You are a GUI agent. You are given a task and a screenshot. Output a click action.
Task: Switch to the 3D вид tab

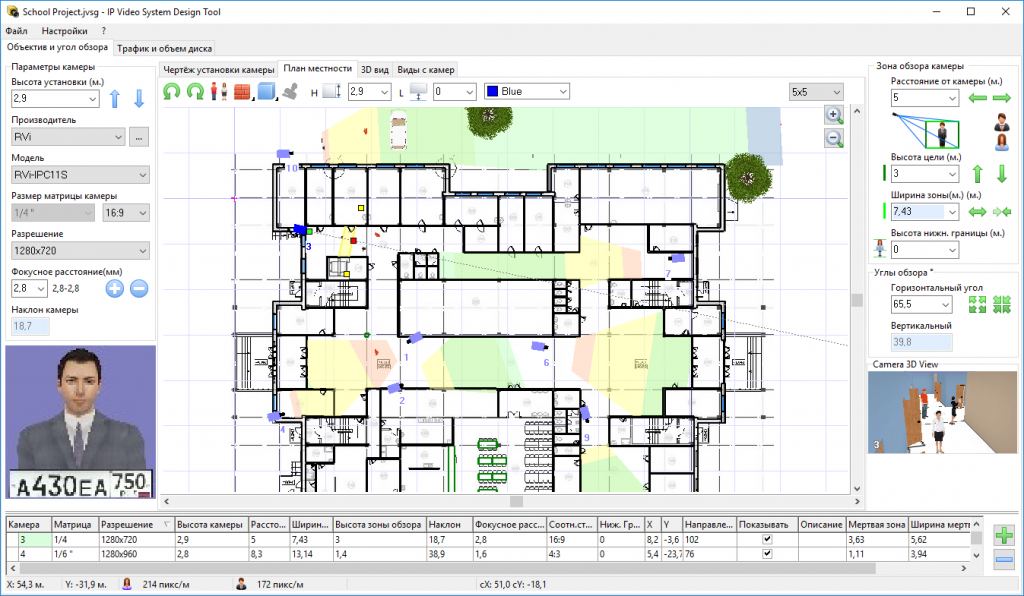tap(373, 69)
